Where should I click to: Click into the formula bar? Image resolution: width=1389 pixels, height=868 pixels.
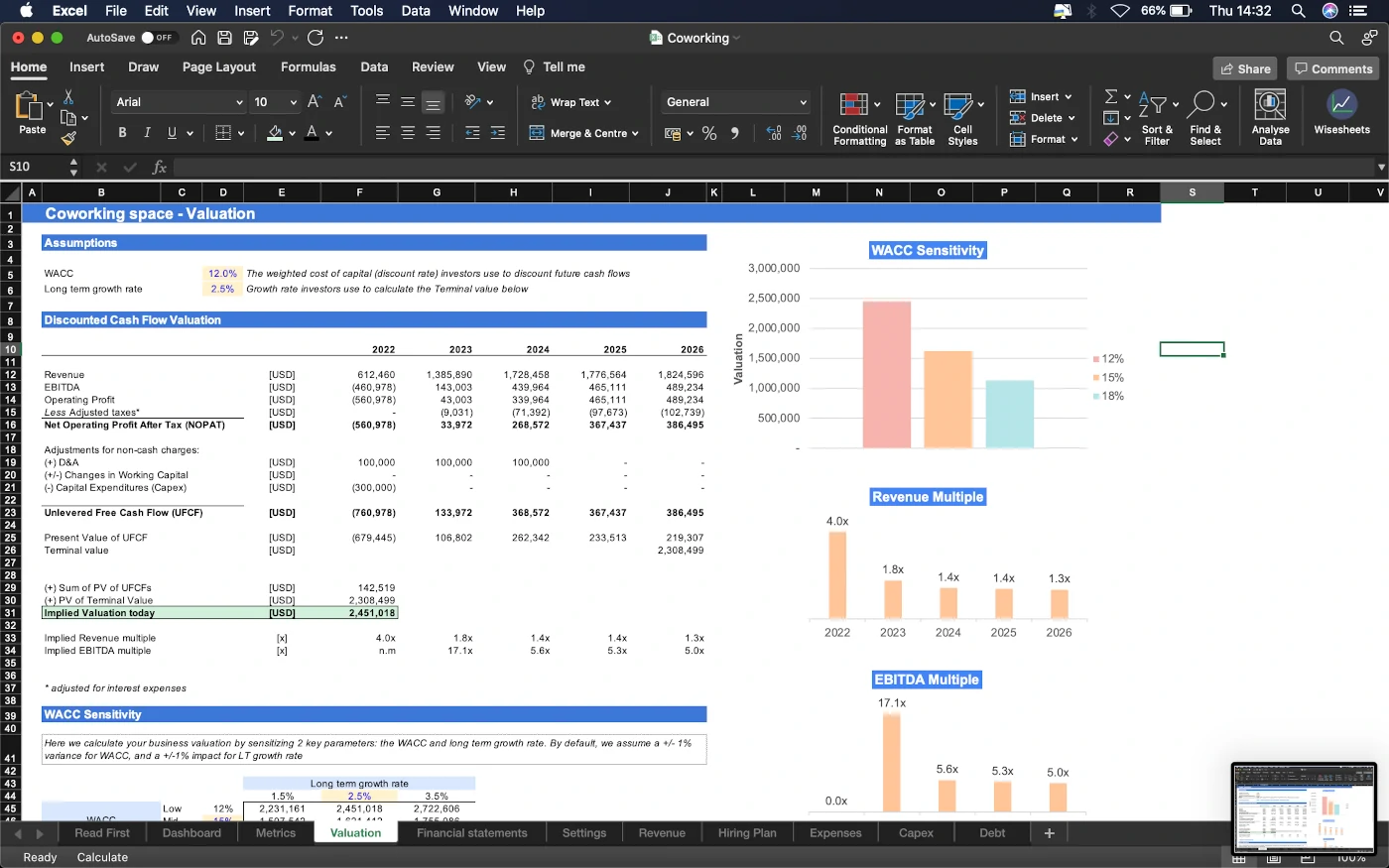coord(774,167)
